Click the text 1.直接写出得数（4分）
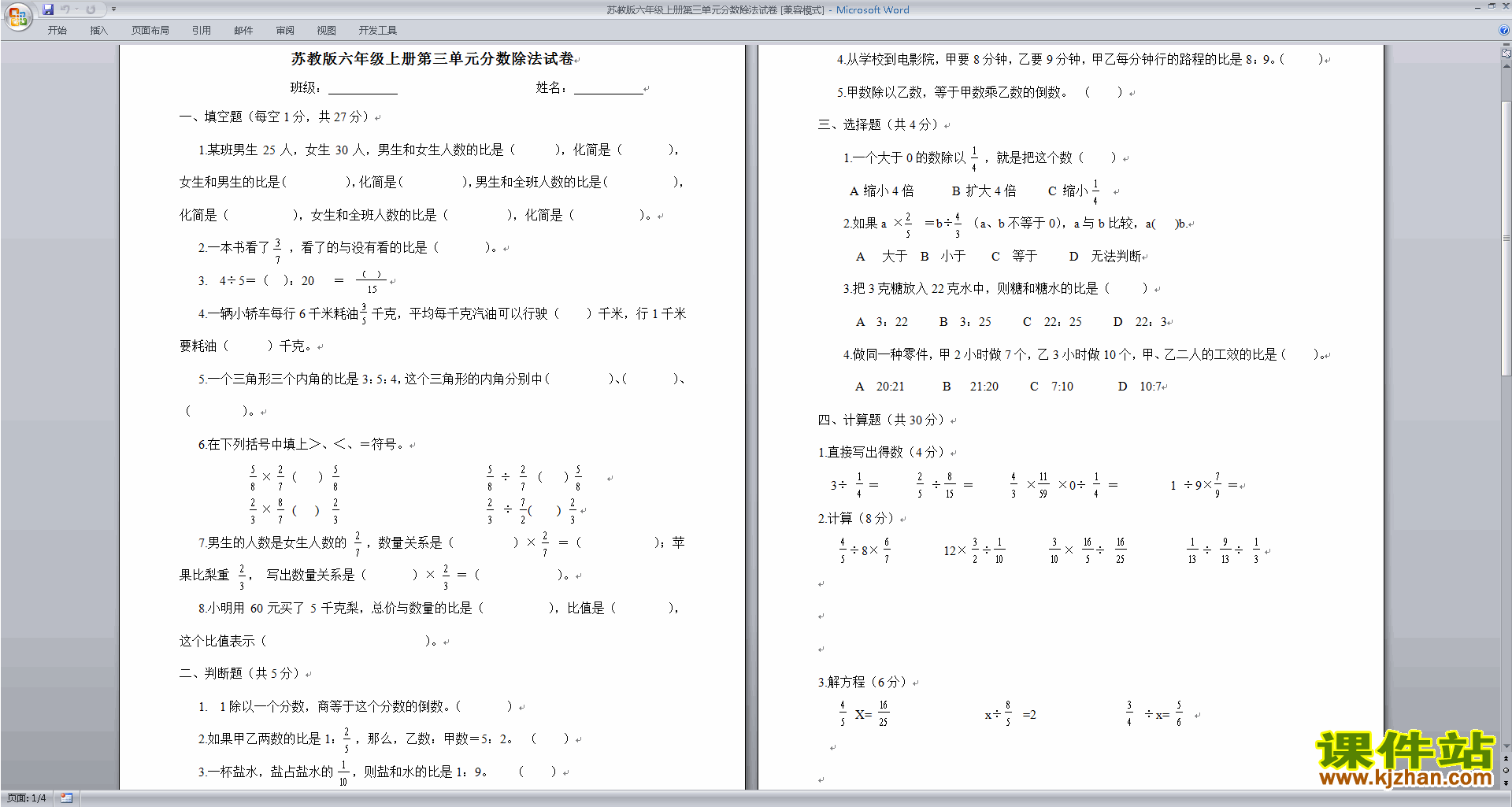This screenshot has height=807, width=1512. (x=881, y=452)
